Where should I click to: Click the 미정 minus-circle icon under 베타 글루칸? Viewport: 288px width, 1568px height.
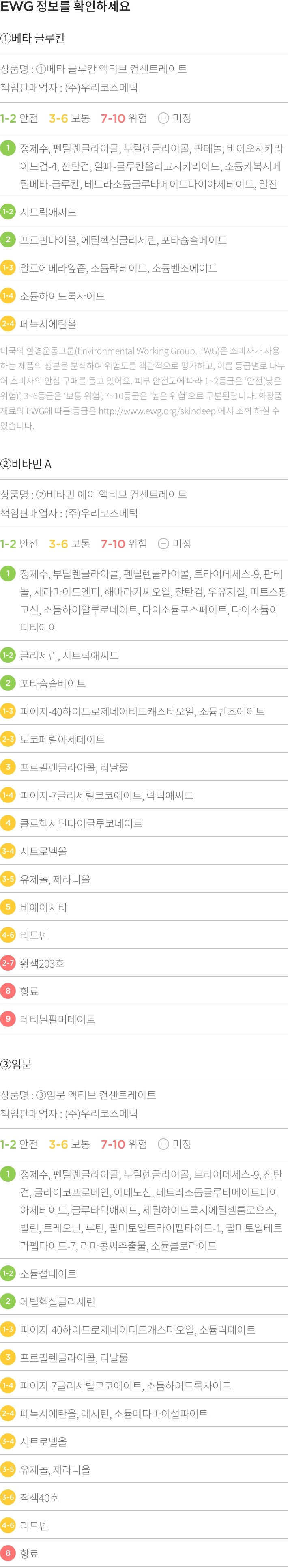(163, 118)
